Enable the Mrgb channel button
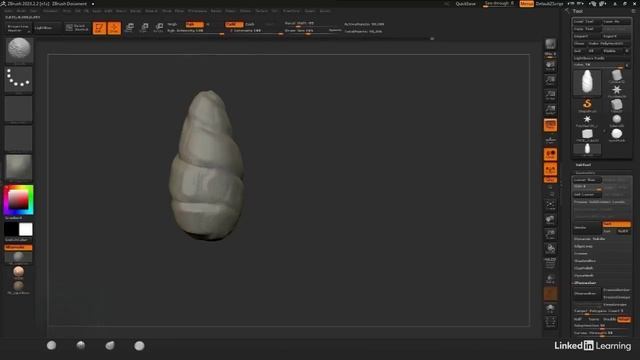640x360 pixels. (172, 24)
